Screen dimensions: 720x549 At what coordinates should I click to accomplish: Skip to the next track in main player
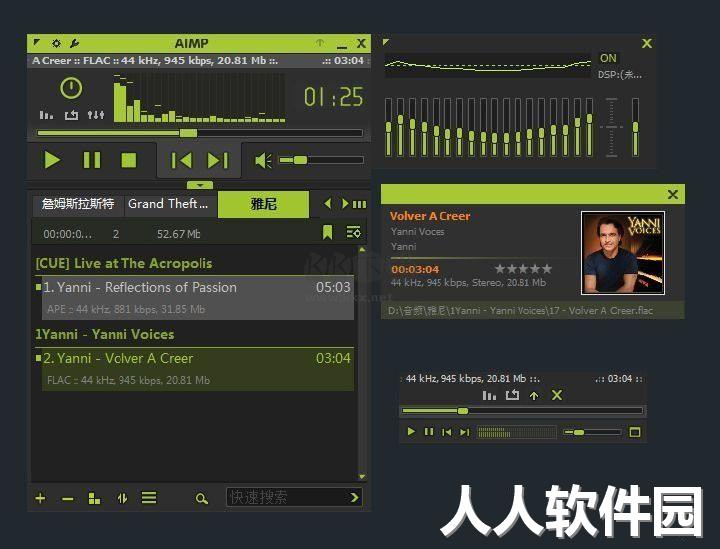pos(218,161)
